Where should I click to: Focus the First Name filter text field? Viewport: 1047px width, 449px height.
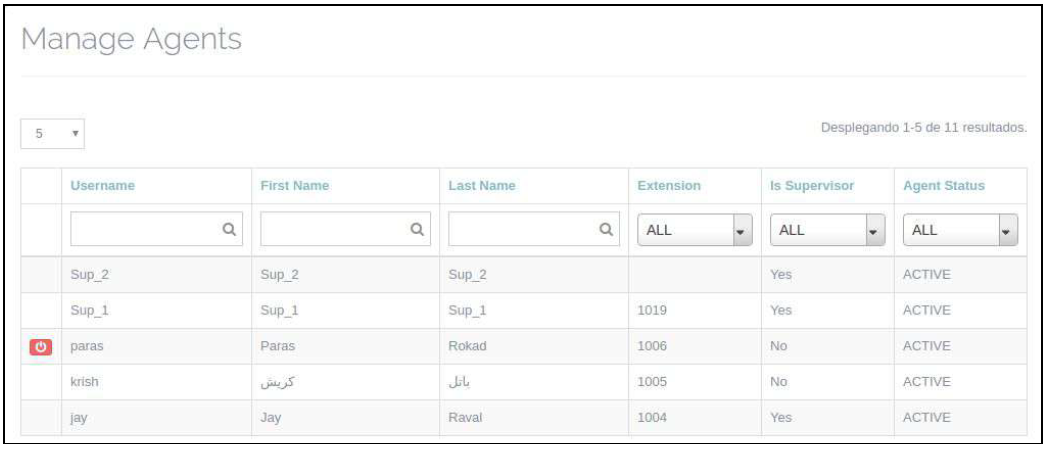click(334, 230)
